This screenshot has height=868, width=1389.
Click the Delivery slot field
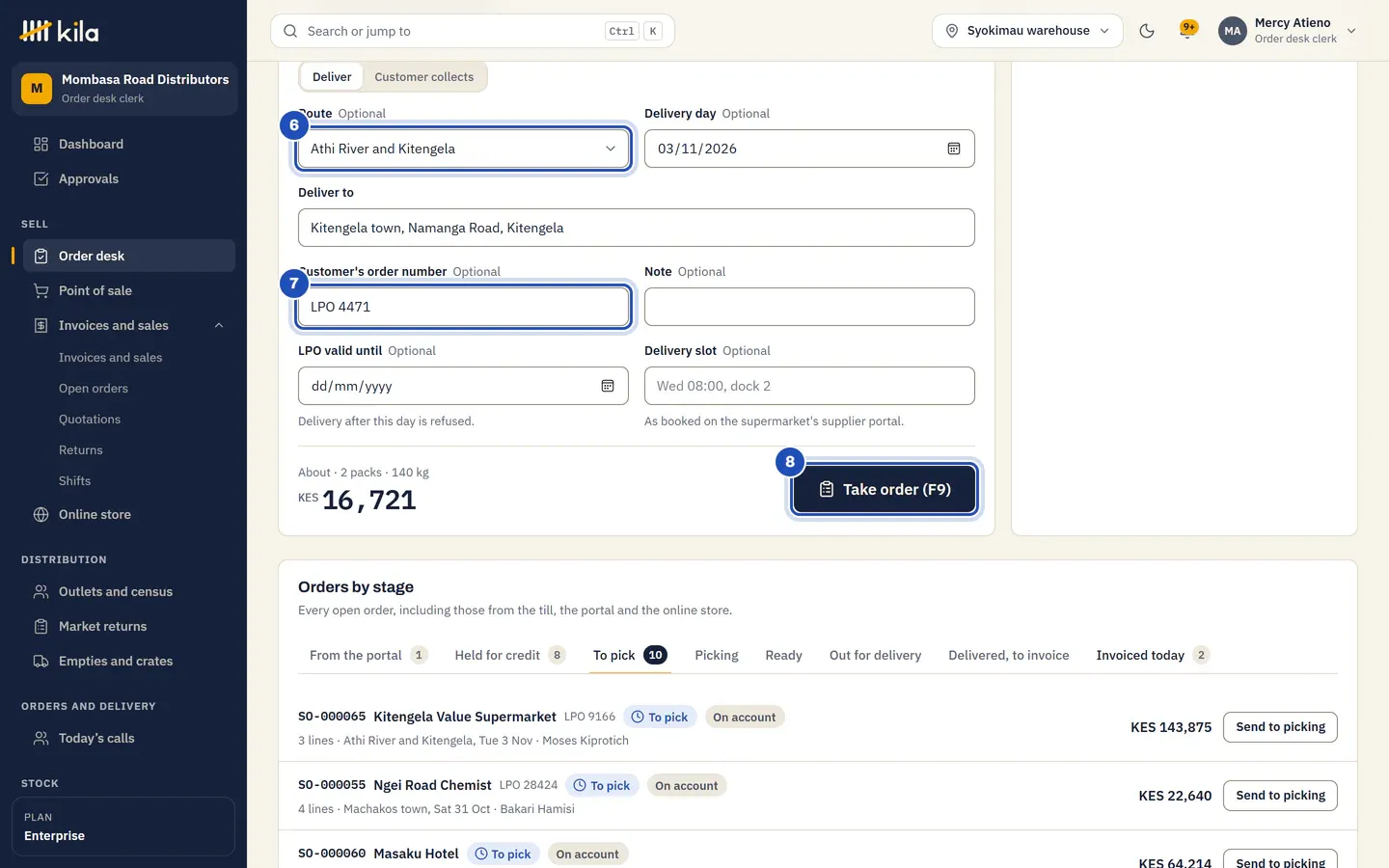[809, 386]
